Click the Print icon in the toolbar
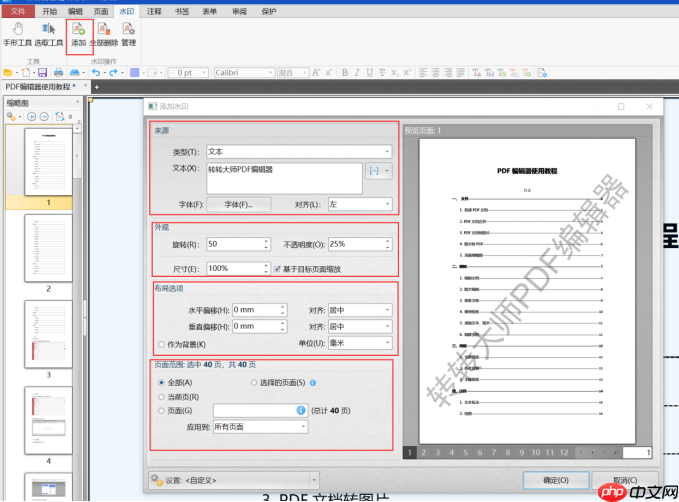This screenshot has width=679, height=502. click(58, 73)
